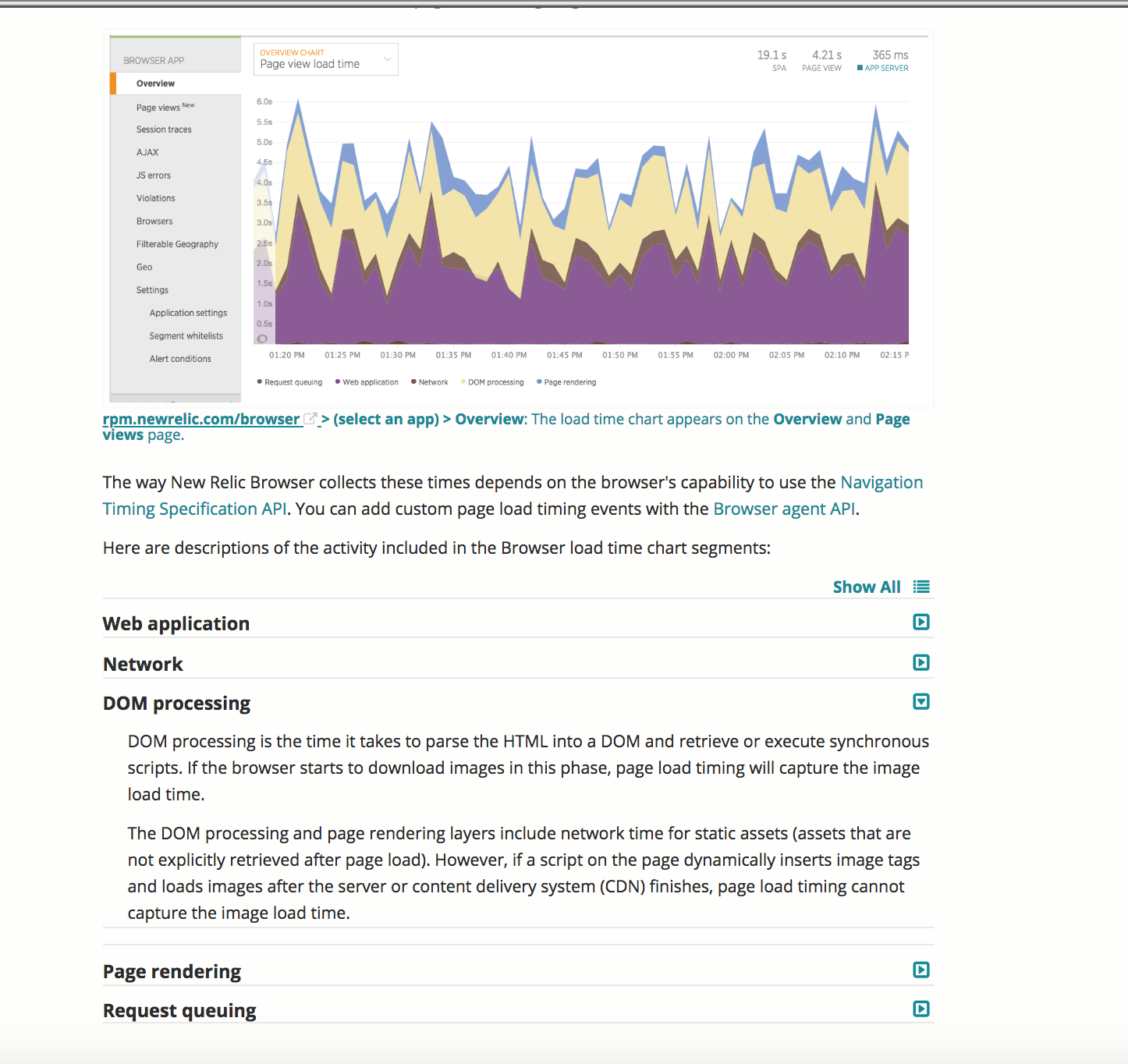The height and width of the screenshot is (1064, 1128).
Task: Click the Network section play icon
Action: (x=921, y=662)
